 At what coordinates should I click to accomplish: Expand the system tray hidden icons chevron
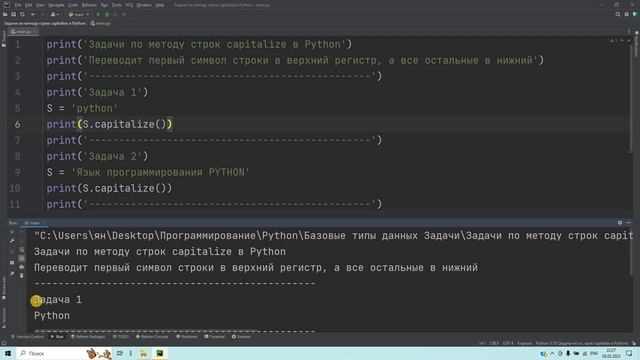[x=552, y=353]
